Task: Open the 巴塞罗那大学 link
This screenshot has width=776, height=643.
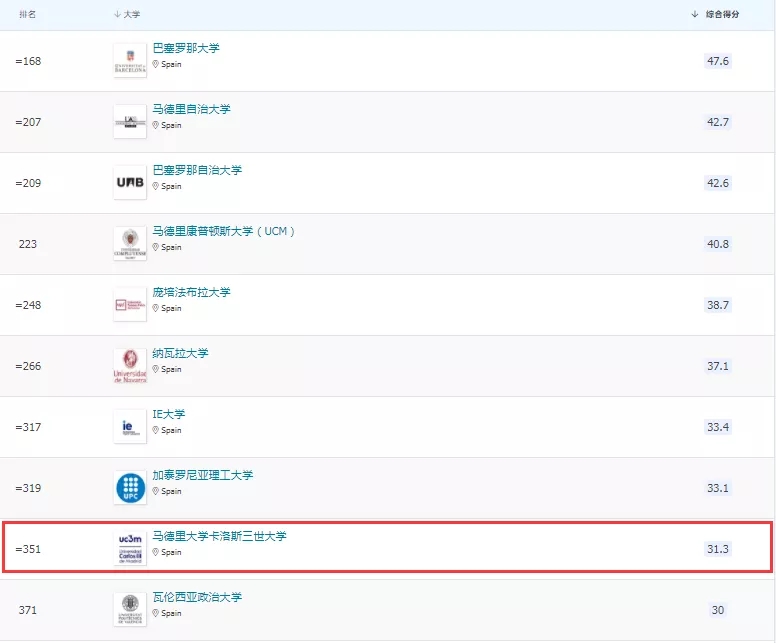Action: click(186, 48)
